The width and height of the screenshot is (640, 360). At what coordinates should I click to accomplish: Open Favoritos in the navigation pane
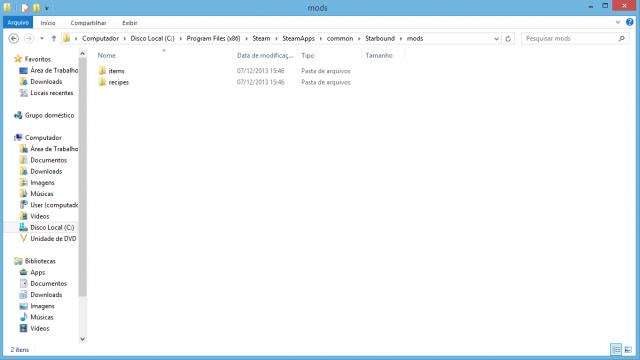click(x=38, y=59)
